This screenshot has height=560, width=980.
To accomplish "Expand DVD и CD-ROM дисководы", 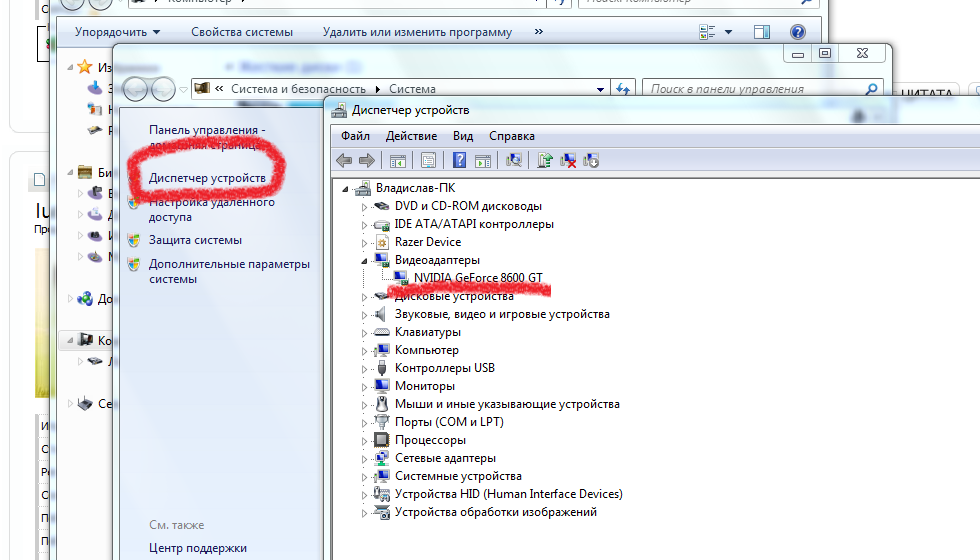I will click(364, 207).
